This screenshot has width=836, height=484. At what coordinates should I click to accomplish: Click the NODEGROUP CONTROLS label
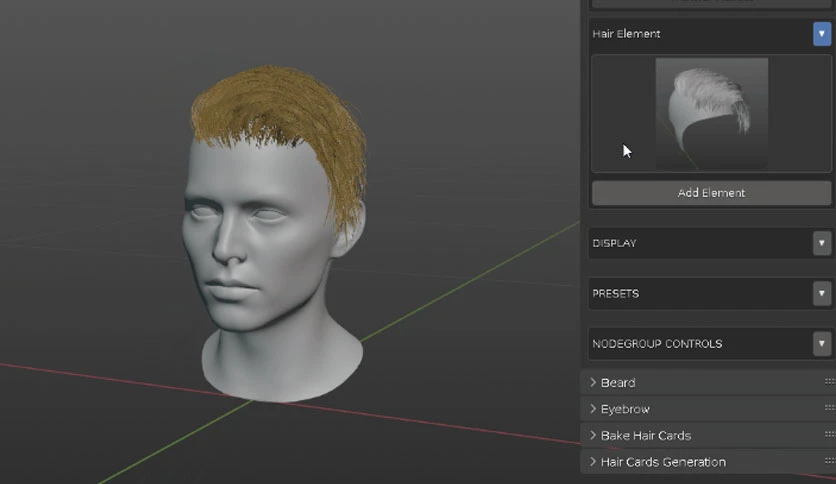pos(657,344)
